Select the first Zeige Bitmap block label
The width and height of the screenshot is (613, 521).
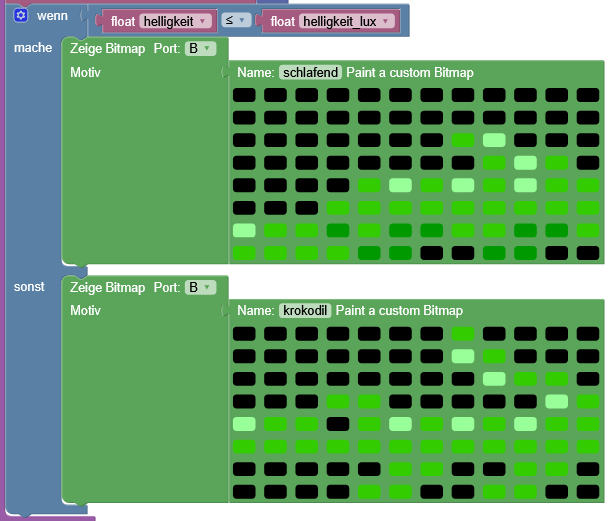[108, 49]
